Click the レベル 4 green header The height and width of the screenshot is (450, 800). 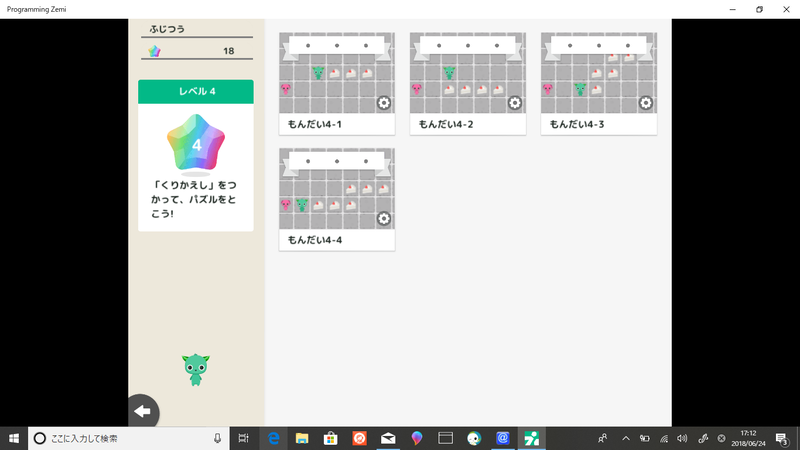click(196, 91)
